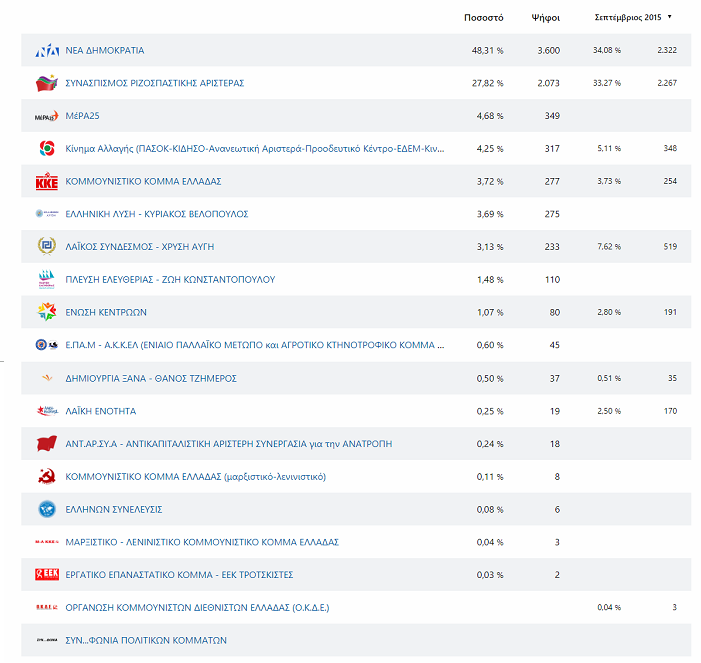
Task: Click the ΑΝΤ.ΑΡ.ΣΥ.Α red flag logo
Action: tap(47, 444)
